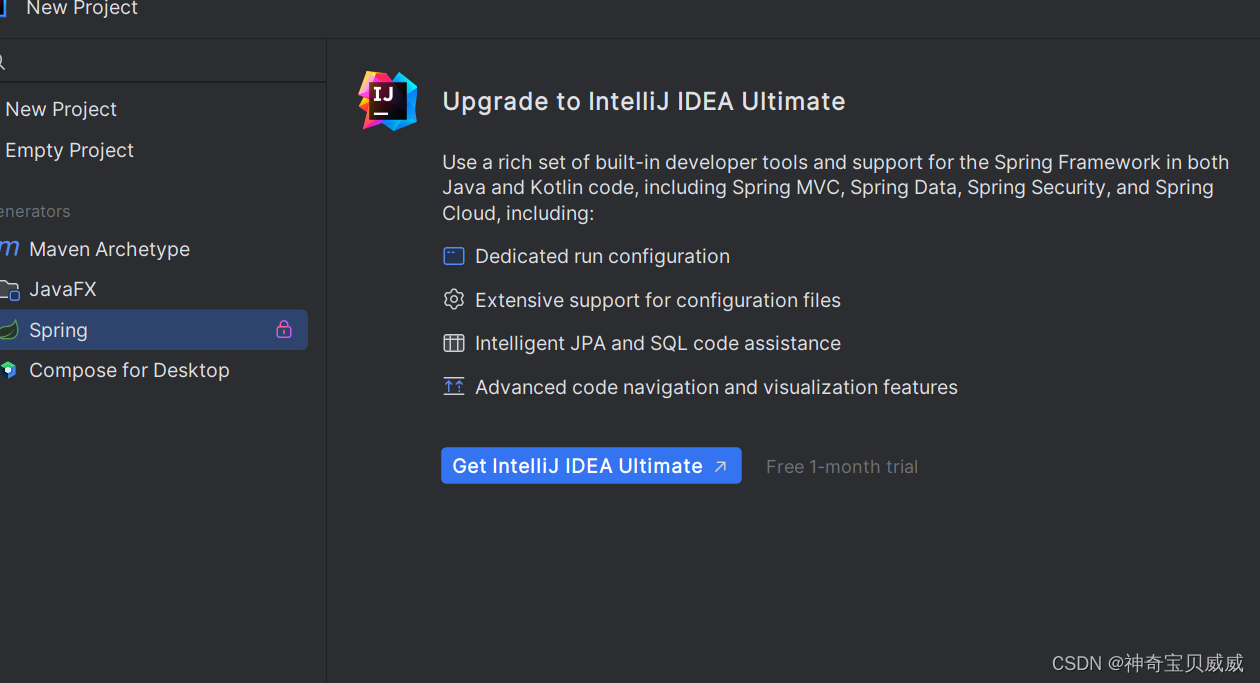Click the magnifier icon in the search field
This screenshot has width=1260, height=683.
[x=2, y=62]
